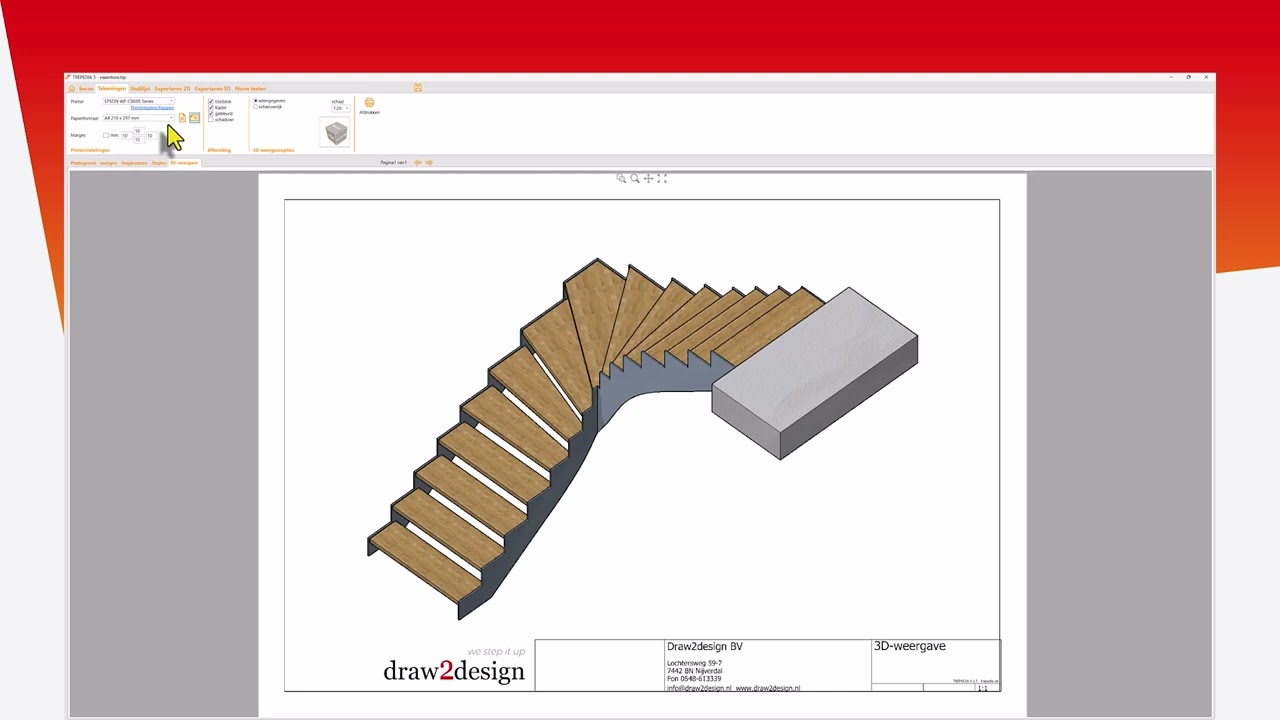
Task: Open the bouw tab
Action: click(x=86, y=89)
